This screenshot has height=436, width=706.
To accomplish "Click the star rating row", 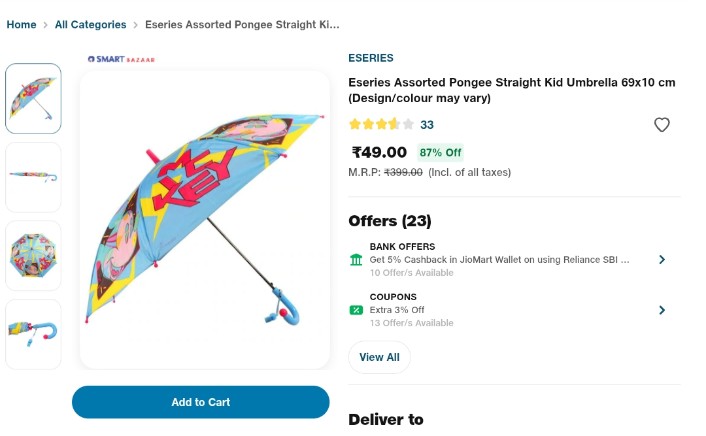I will (381, 125).
